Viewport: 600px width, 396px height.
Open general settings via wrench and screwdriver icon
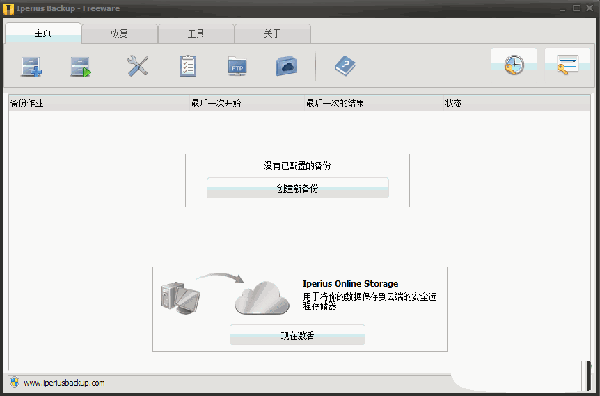tap(137, 66)
